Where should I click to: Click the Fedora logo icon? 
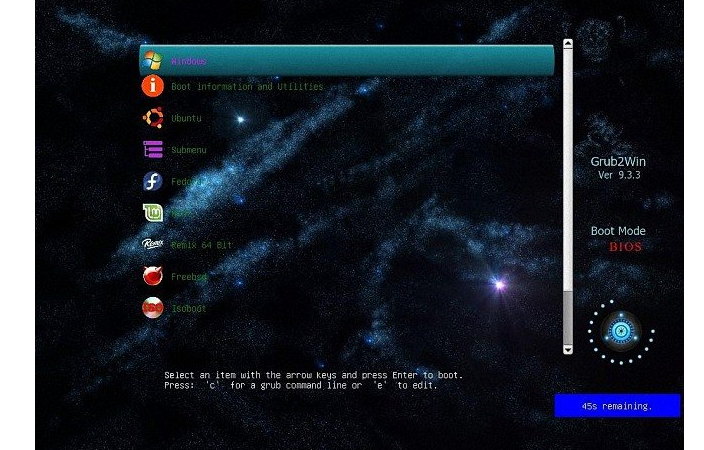pos(153,181)
